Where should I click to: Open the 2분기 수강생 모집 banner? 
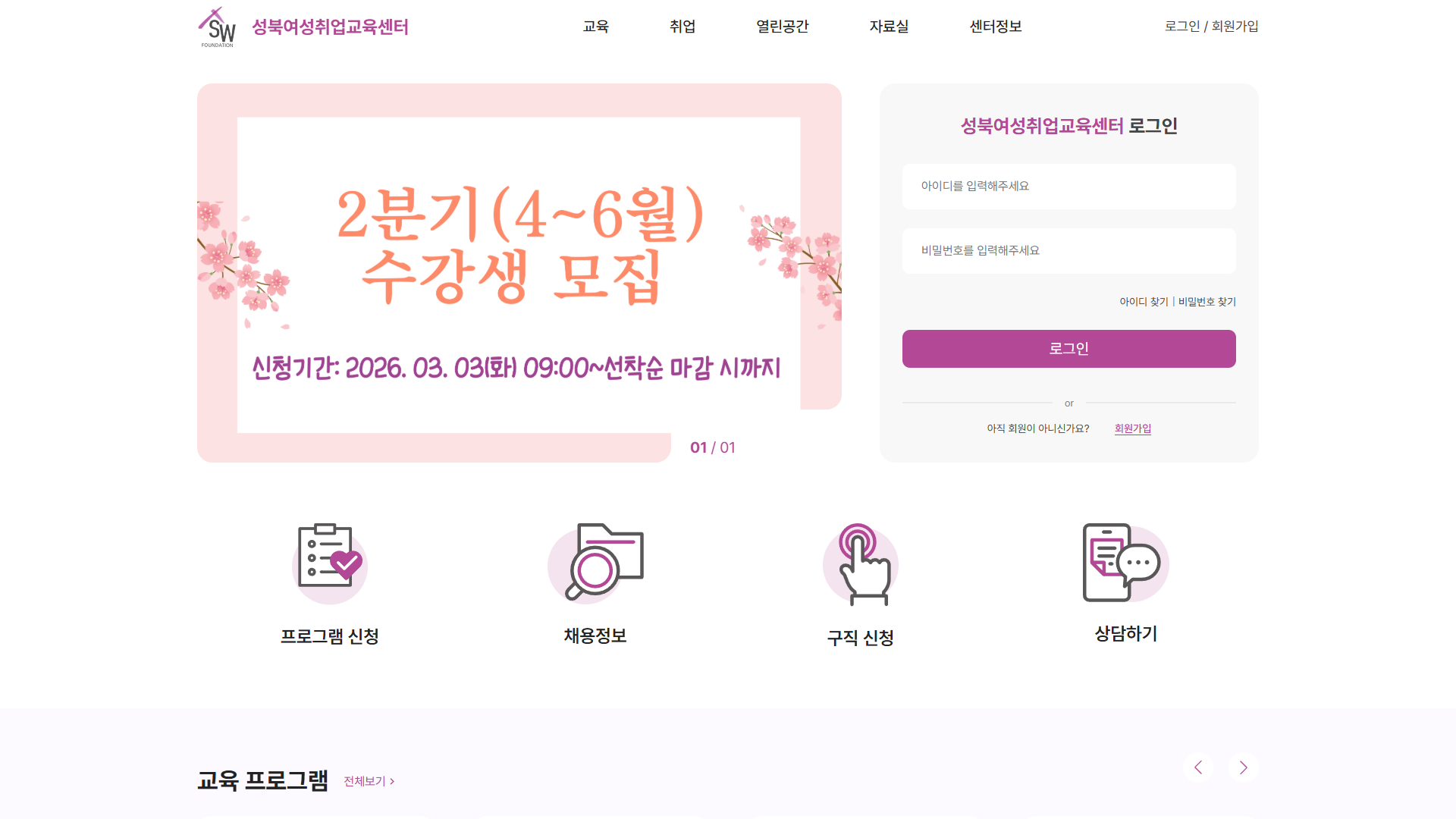pos(519,273)
